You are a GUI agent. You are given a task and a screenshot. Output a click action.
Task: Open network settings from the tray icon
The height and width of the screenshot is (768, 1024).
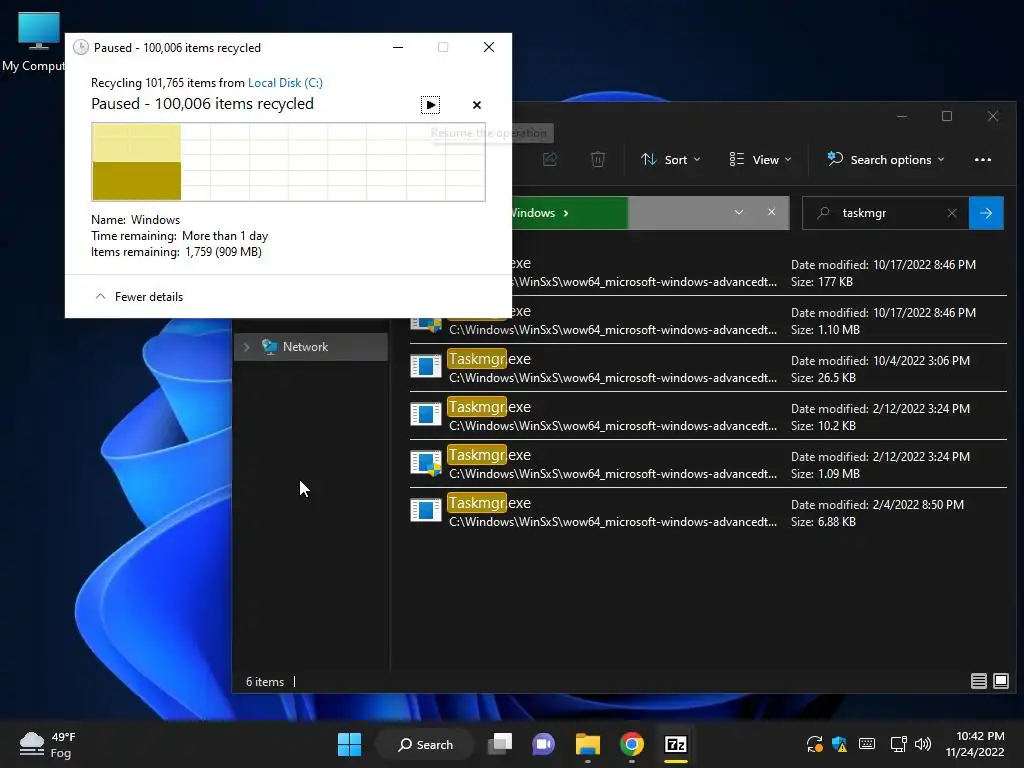(x=899, y=744)
